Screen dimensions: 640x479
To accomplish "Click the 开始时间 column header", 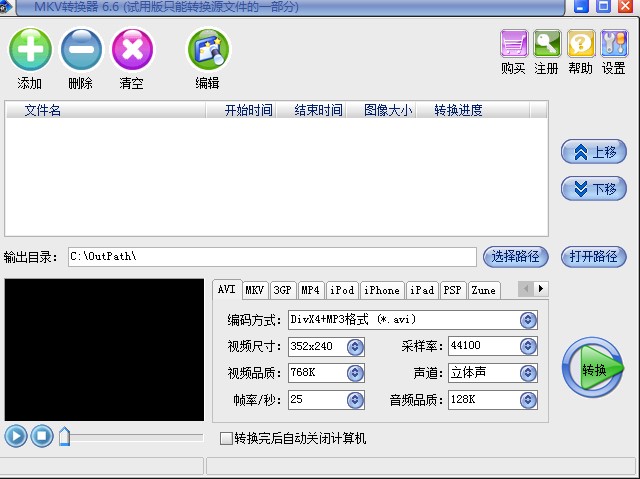I will pyautogui.click(x=241, y=110).
